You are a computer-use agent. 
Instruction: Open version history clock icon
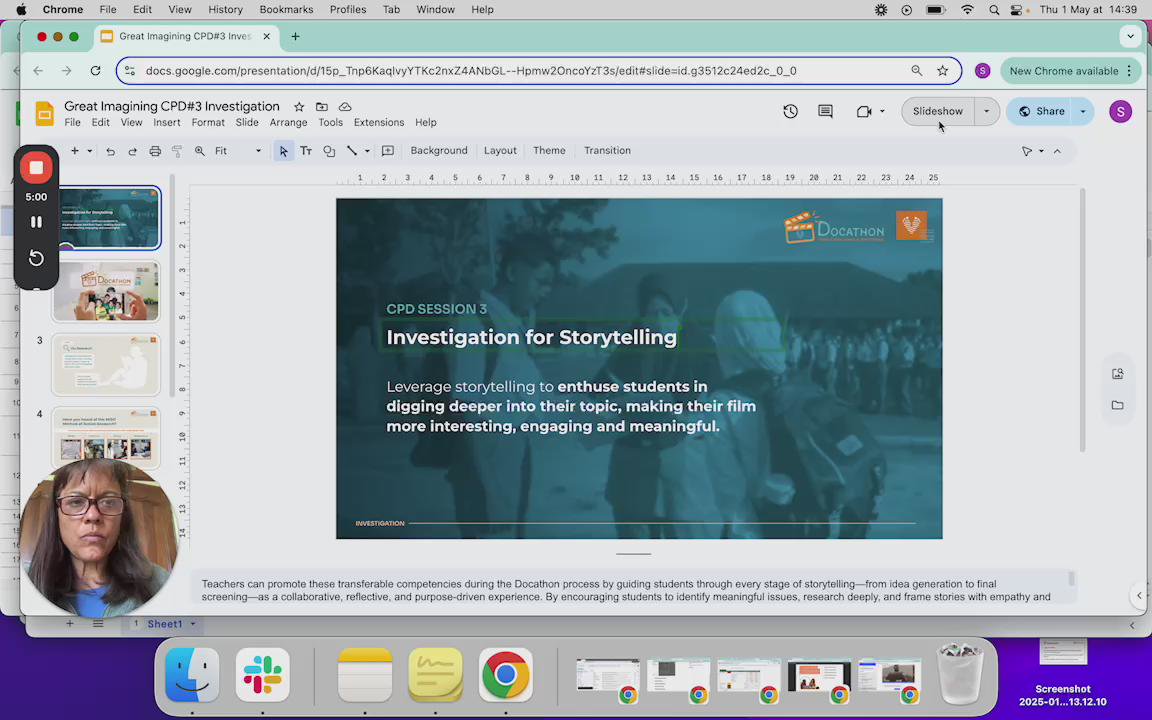(x=790, y=111)
